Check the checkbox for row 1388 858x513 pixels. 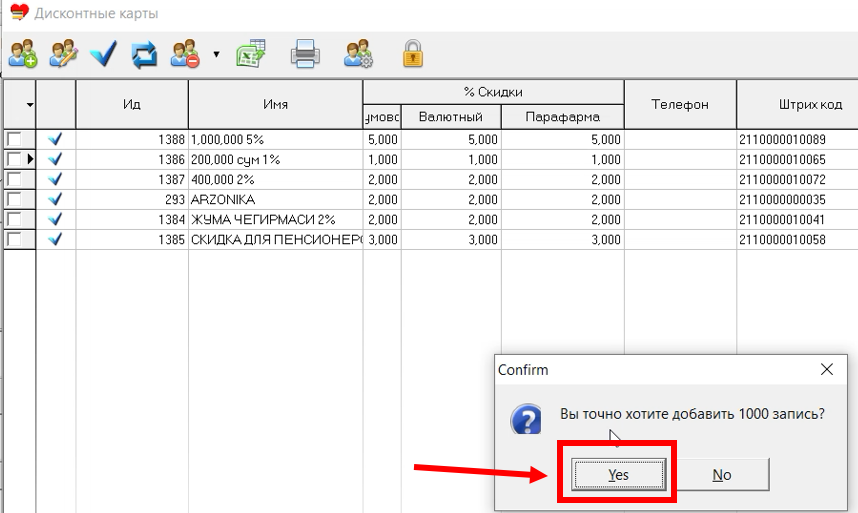(14, 139)
